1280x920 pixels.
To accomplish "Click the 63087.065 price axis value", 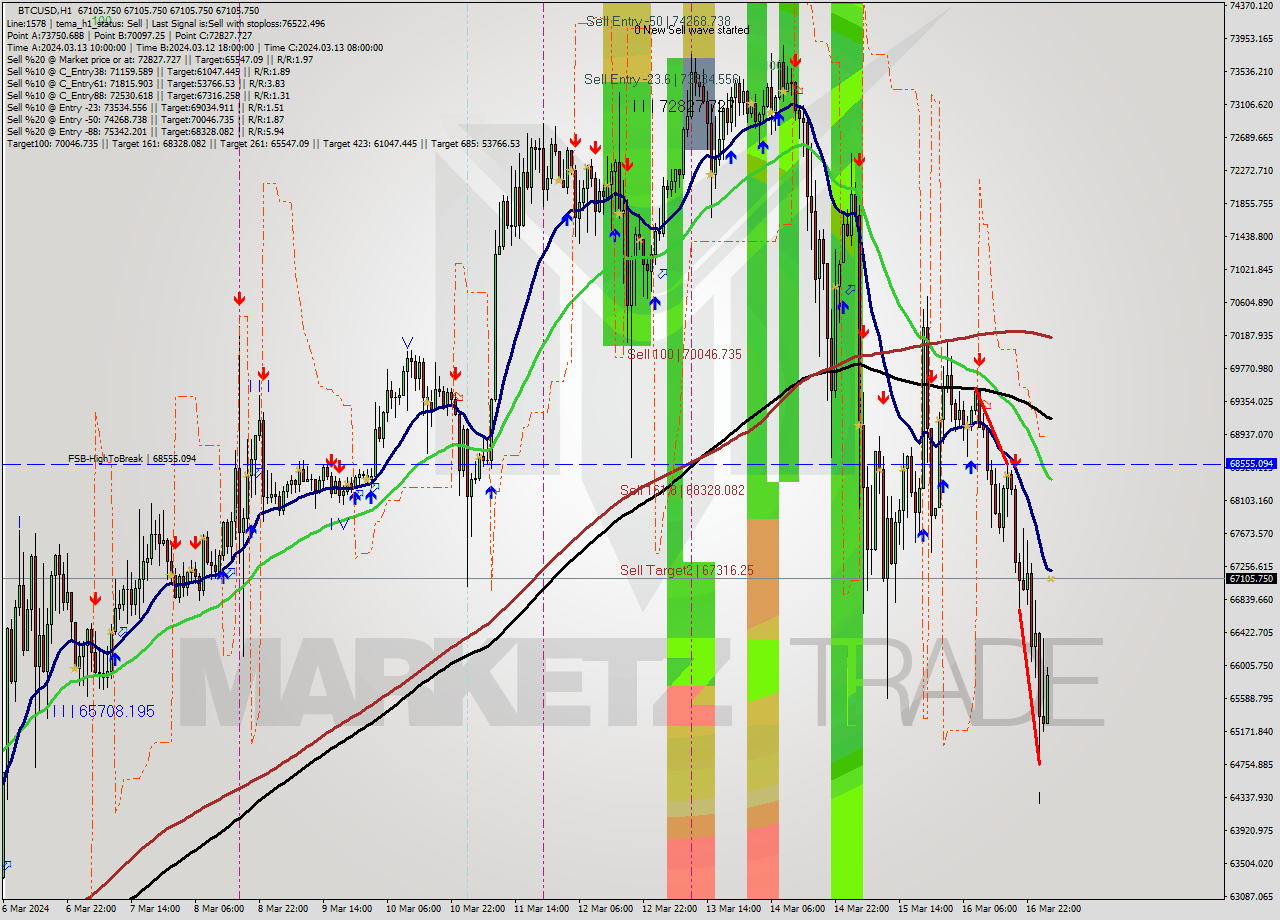I will (x=1251, y=896).
